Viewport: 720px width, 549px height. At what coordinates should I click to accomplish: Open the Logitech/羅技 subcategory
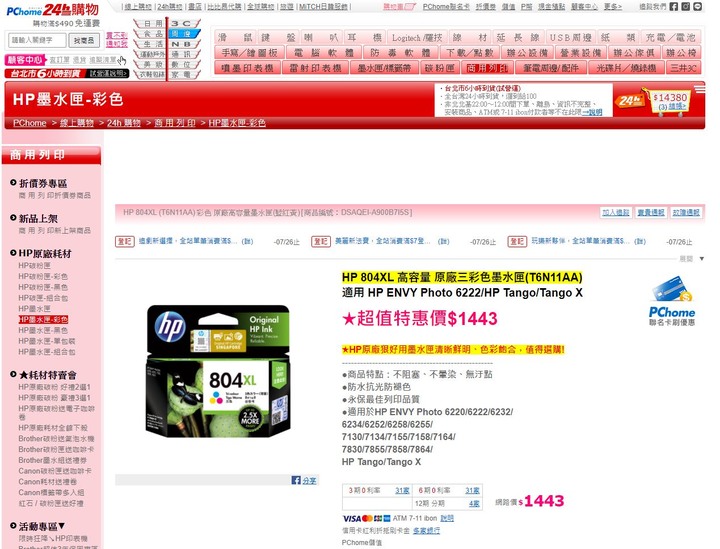(x=417, y=38)
